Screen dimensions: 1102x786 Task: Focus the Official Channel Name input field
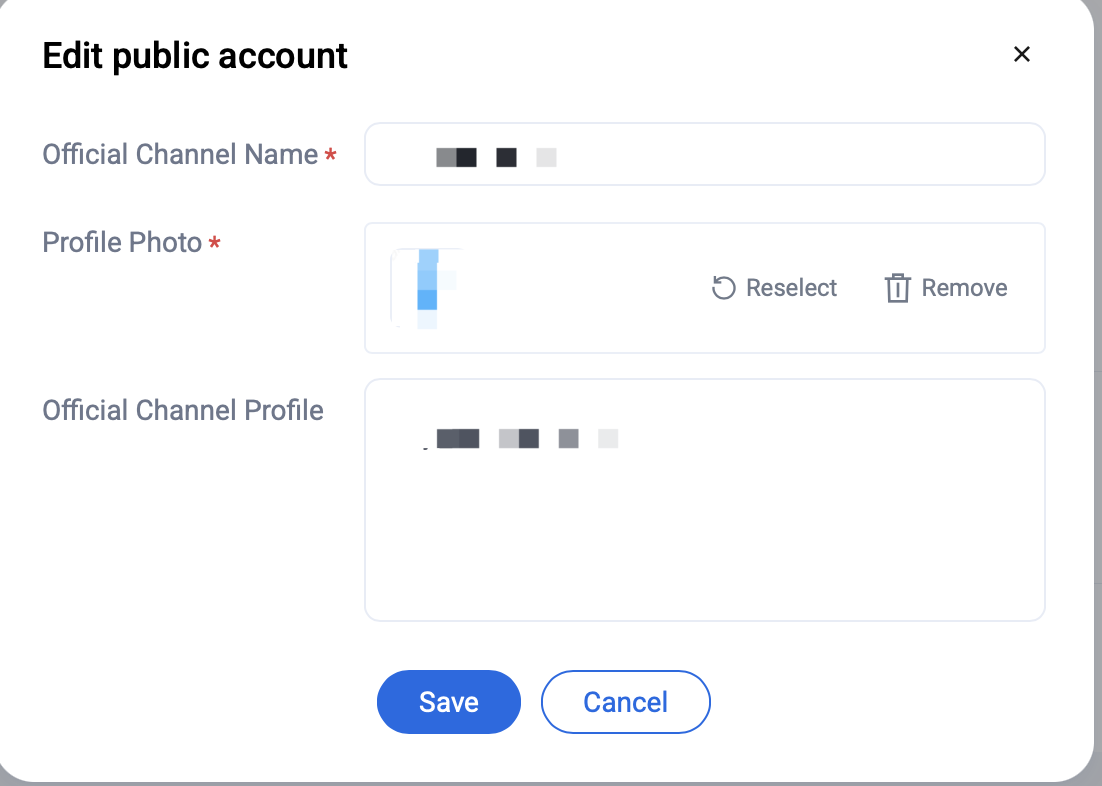point(800,155)
